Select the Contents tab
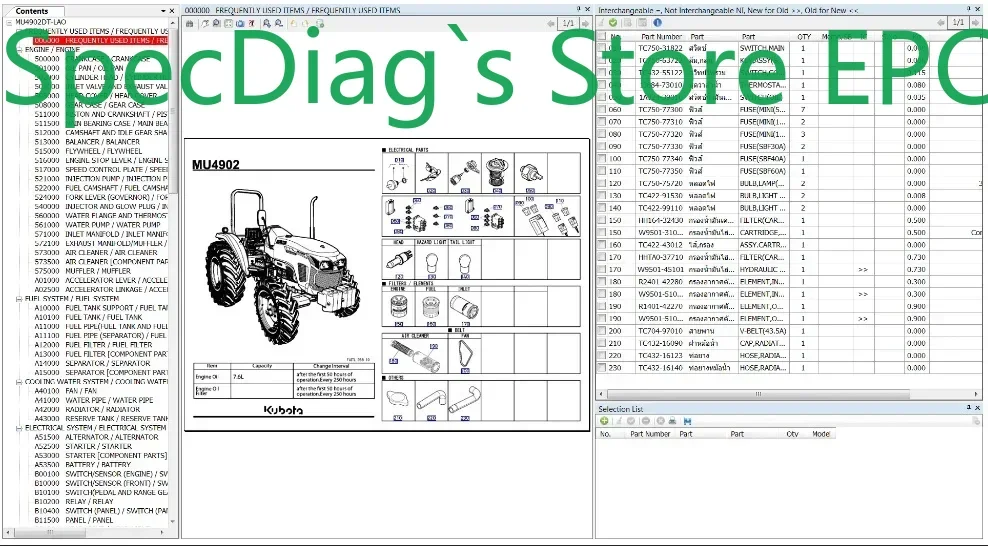Viewport: 988px width, 546px height. click(x=32, y=11)
